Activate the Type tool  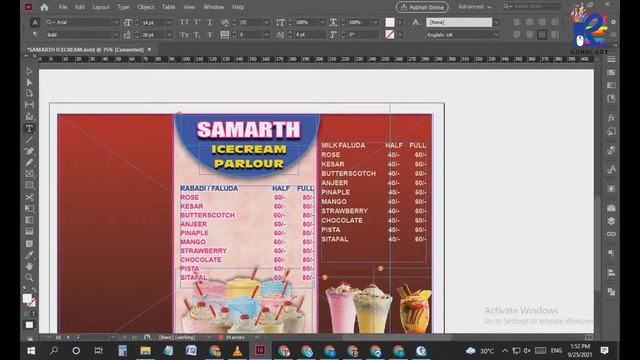(29, 129)
